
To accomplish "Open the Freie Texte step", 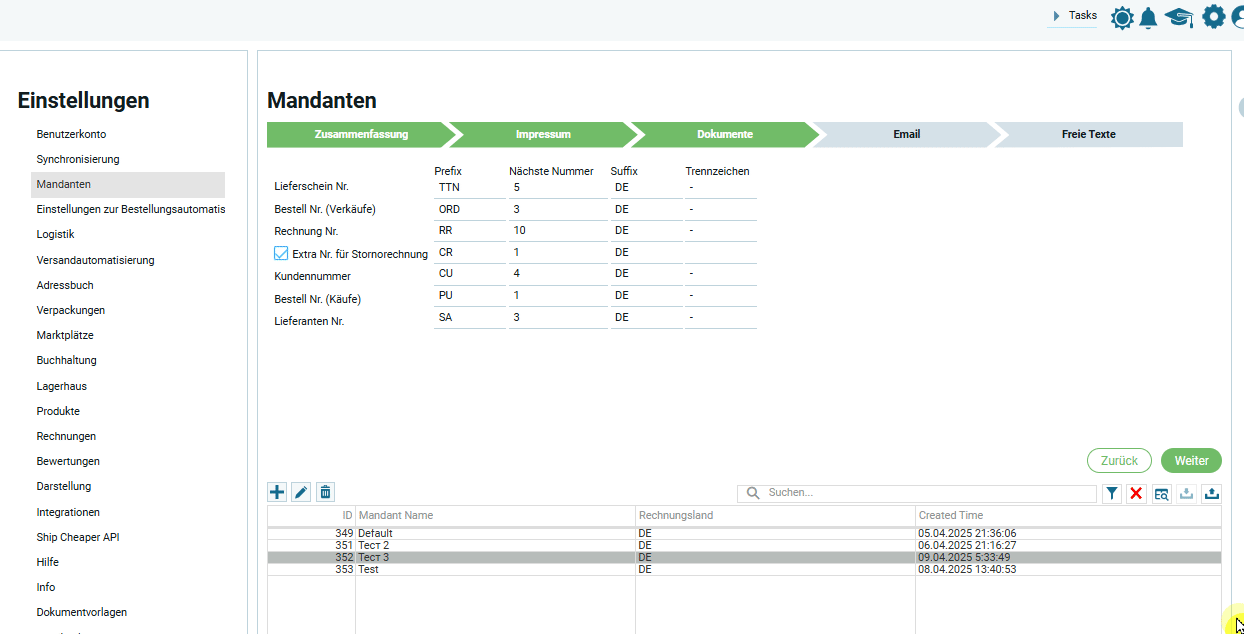I will (x=1088, y=134).
